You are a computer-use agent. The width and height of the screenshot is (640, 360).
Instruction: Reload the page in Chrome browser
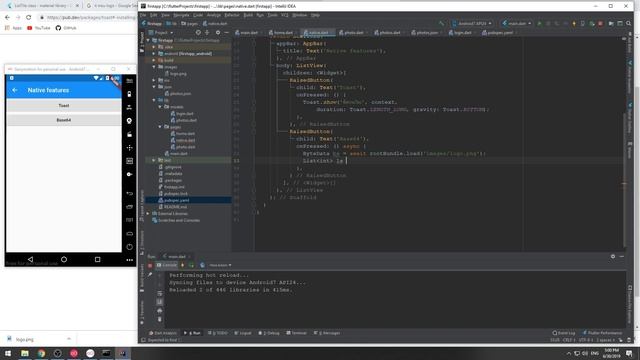28,17
